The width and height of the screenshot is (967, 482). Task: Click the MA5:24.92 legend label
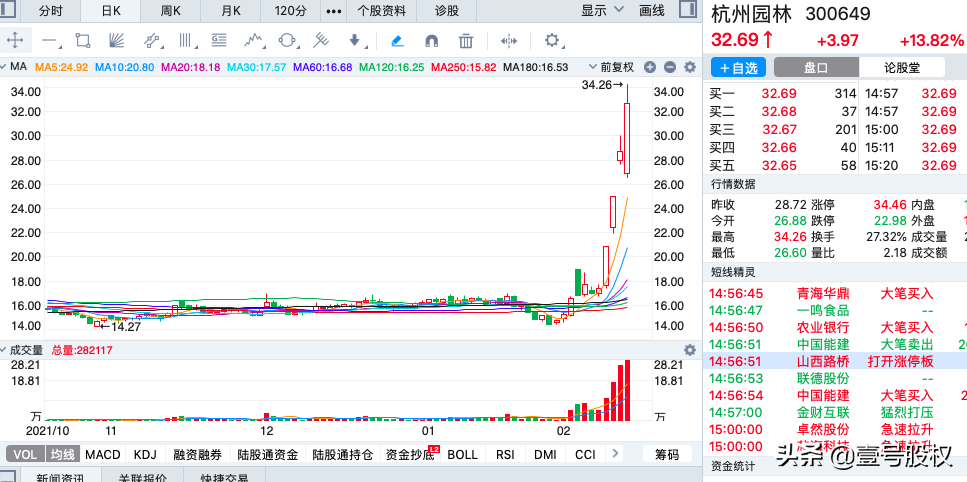click(61, 67)
